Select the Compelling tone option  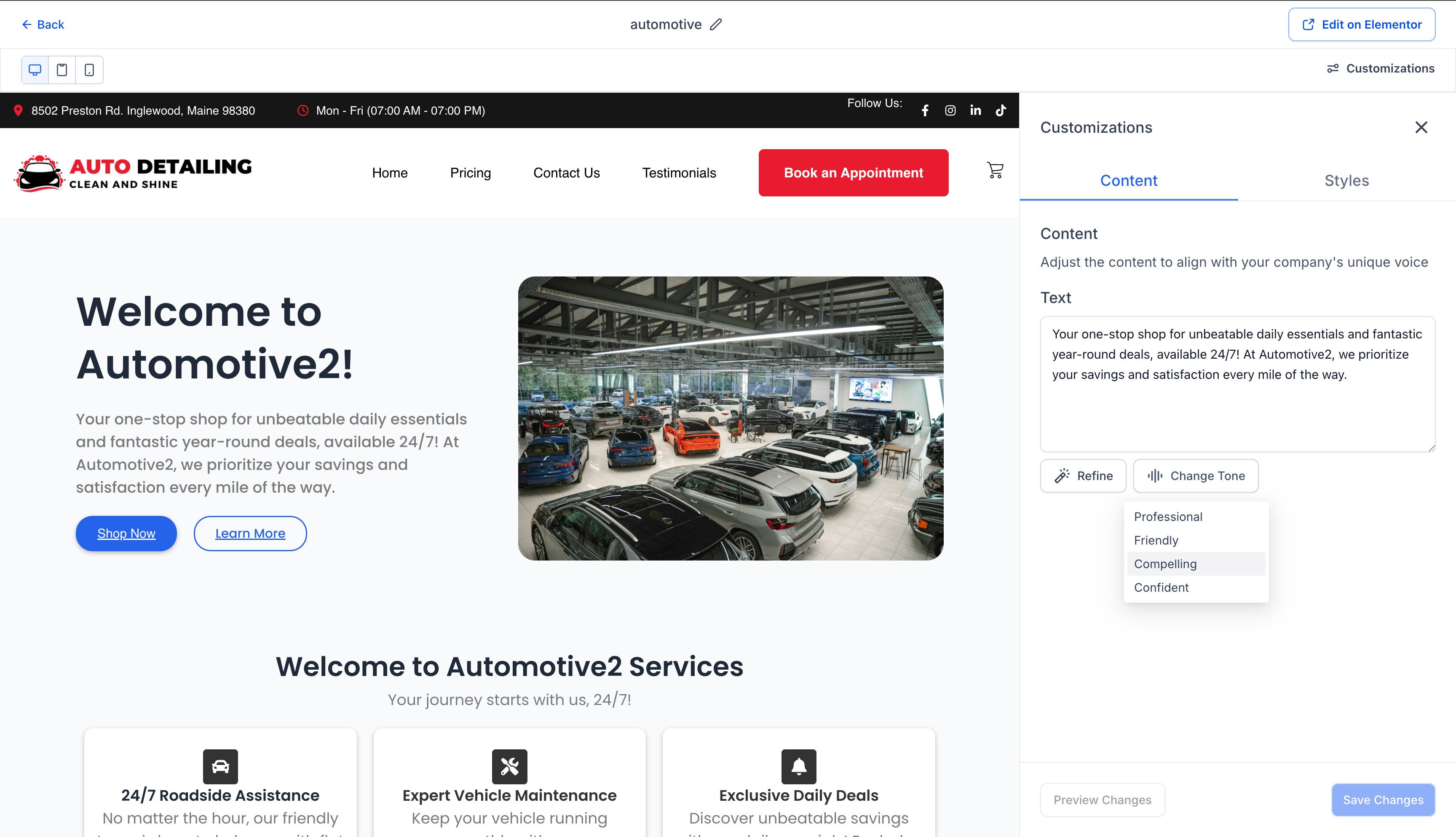[x=1165, y=564]
